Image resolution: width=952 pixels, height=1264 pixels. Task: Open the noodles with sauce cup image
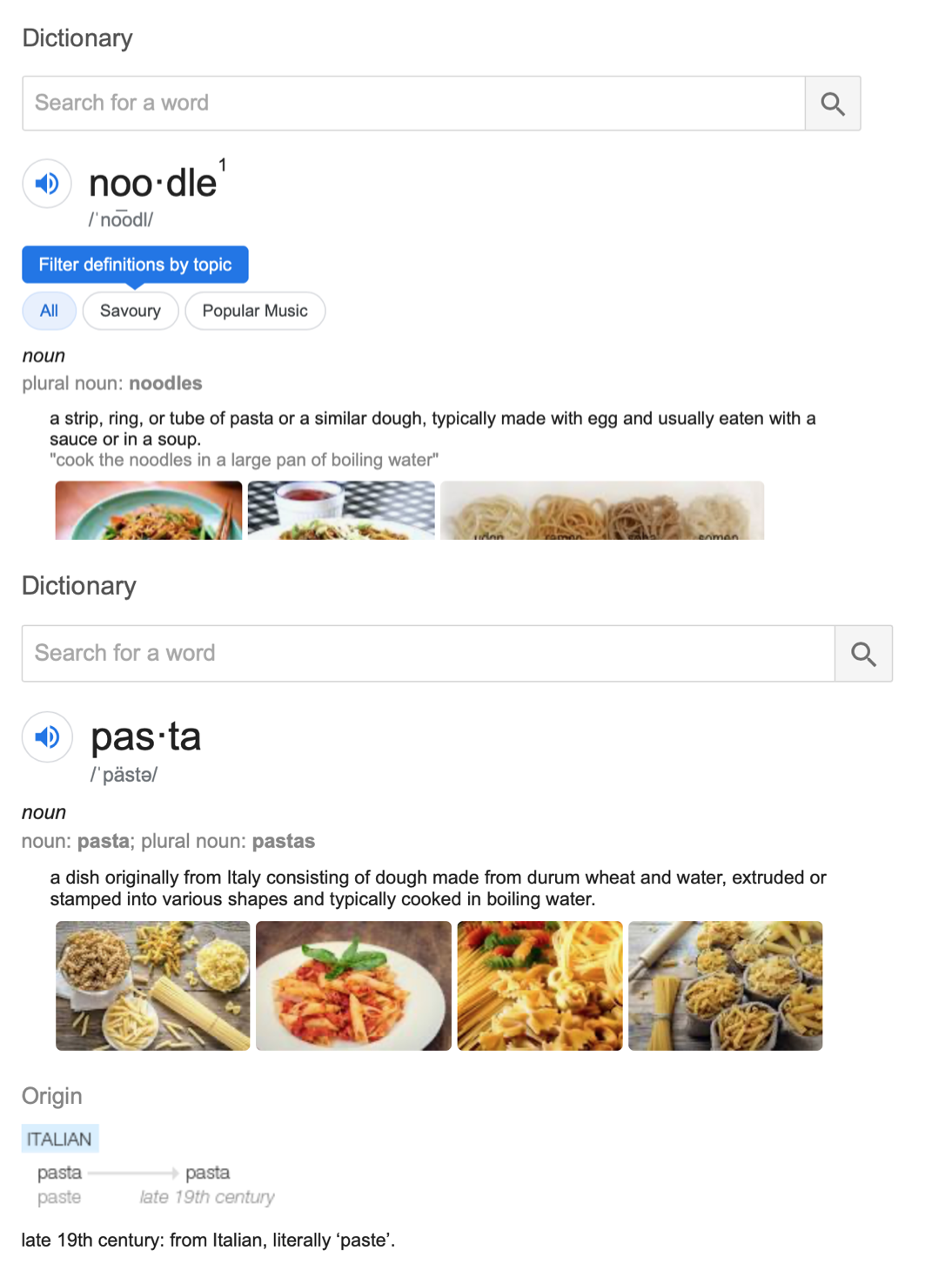click(x=341, y=510)
